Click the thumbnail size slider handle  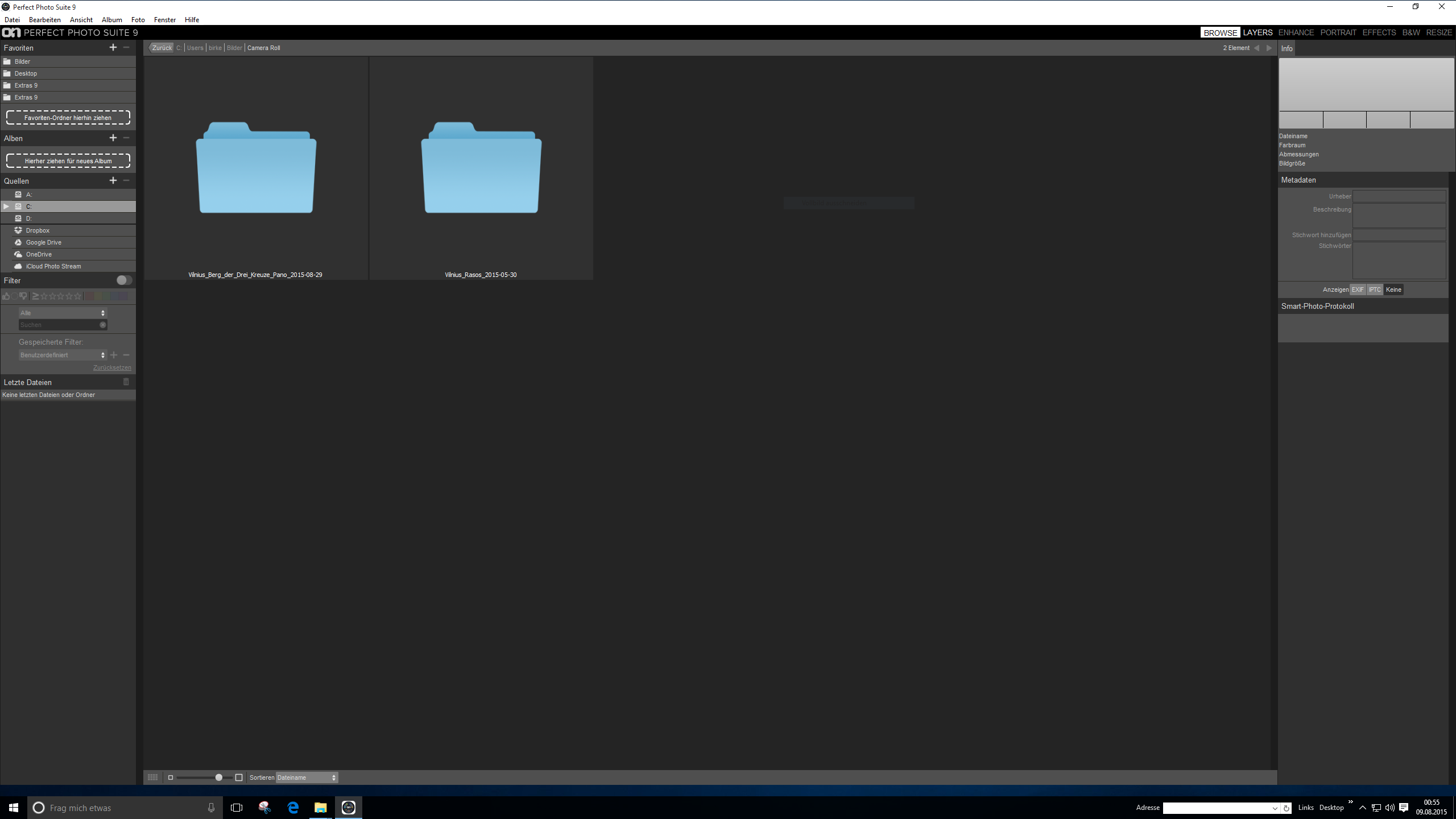pos(219,777)
